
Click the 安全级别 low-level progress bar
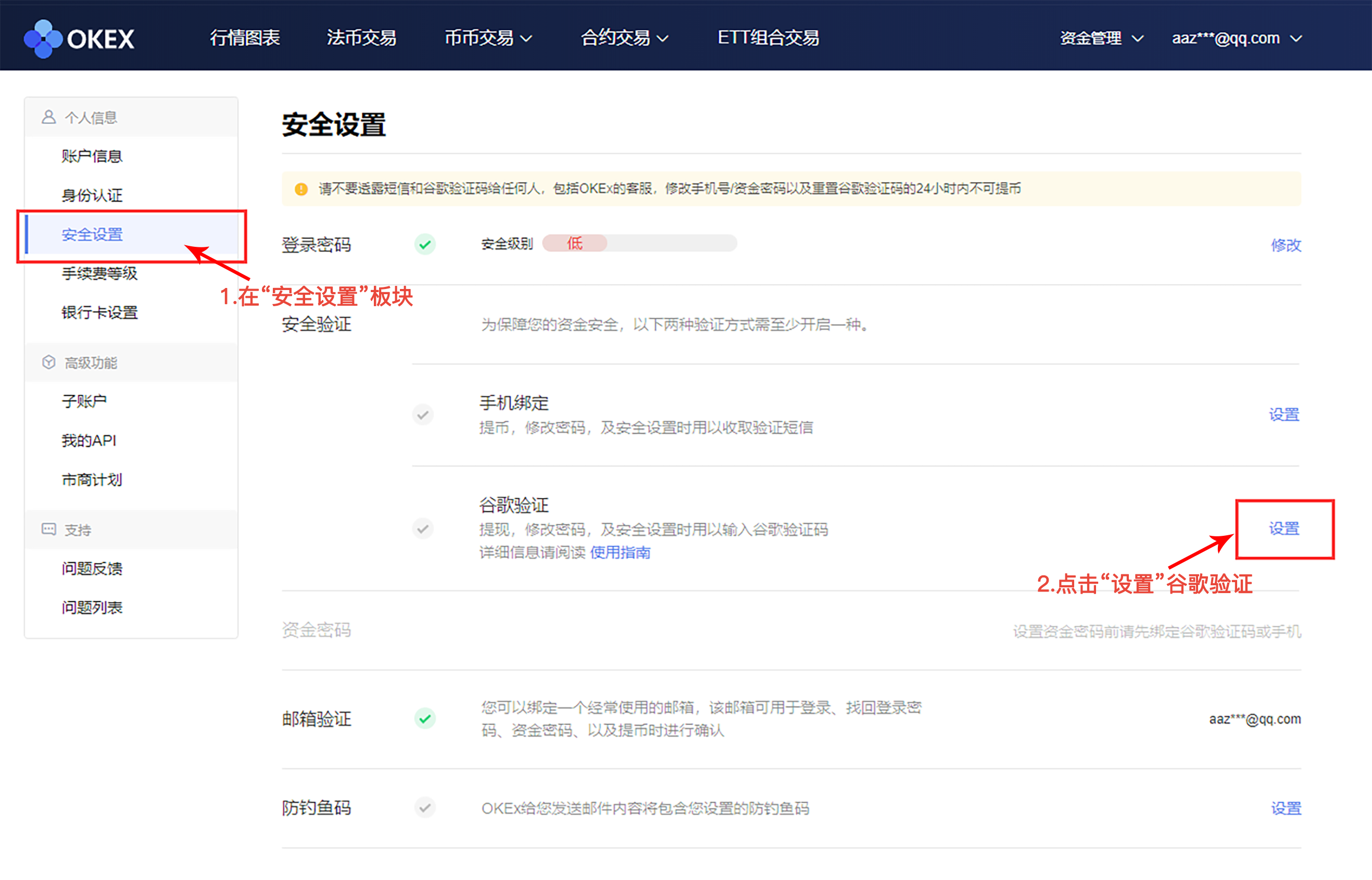pyautogui.click(x=639, y=243)
